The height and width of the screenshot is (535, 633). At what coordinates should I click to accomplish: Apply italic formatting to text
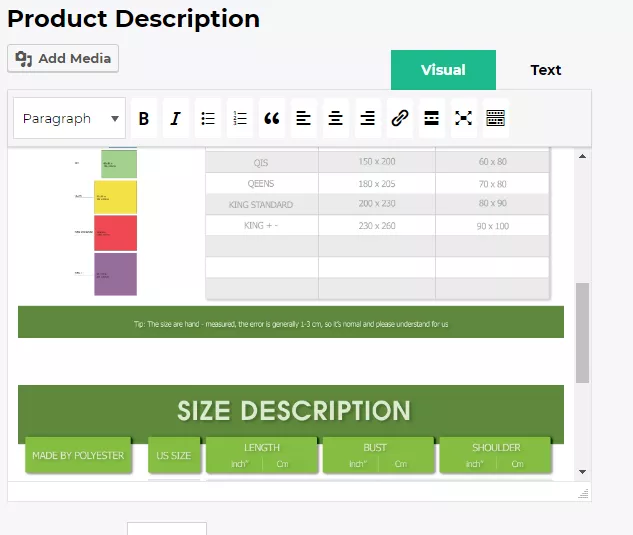(176, 118)
